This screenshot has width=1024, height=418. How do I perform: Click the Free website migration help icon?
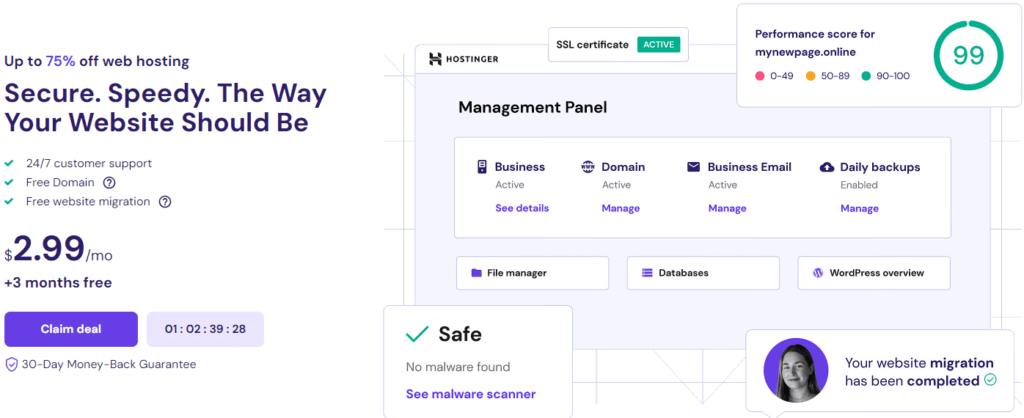pyautogui.click(x=165, y=202)
